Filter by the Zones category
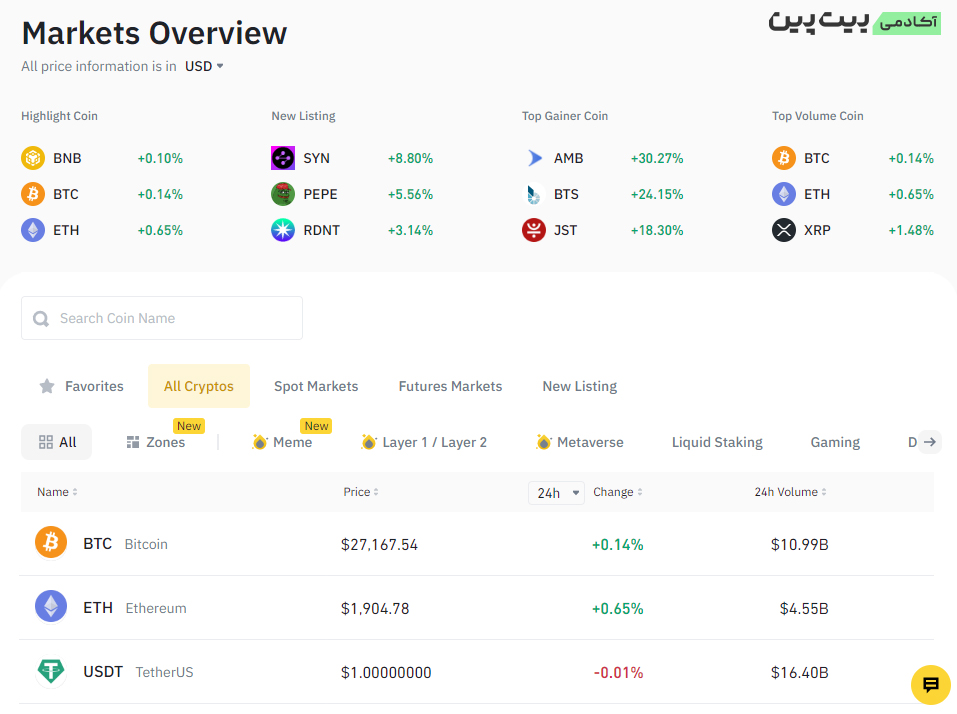The image size is (957, 714). pos(156,442)
